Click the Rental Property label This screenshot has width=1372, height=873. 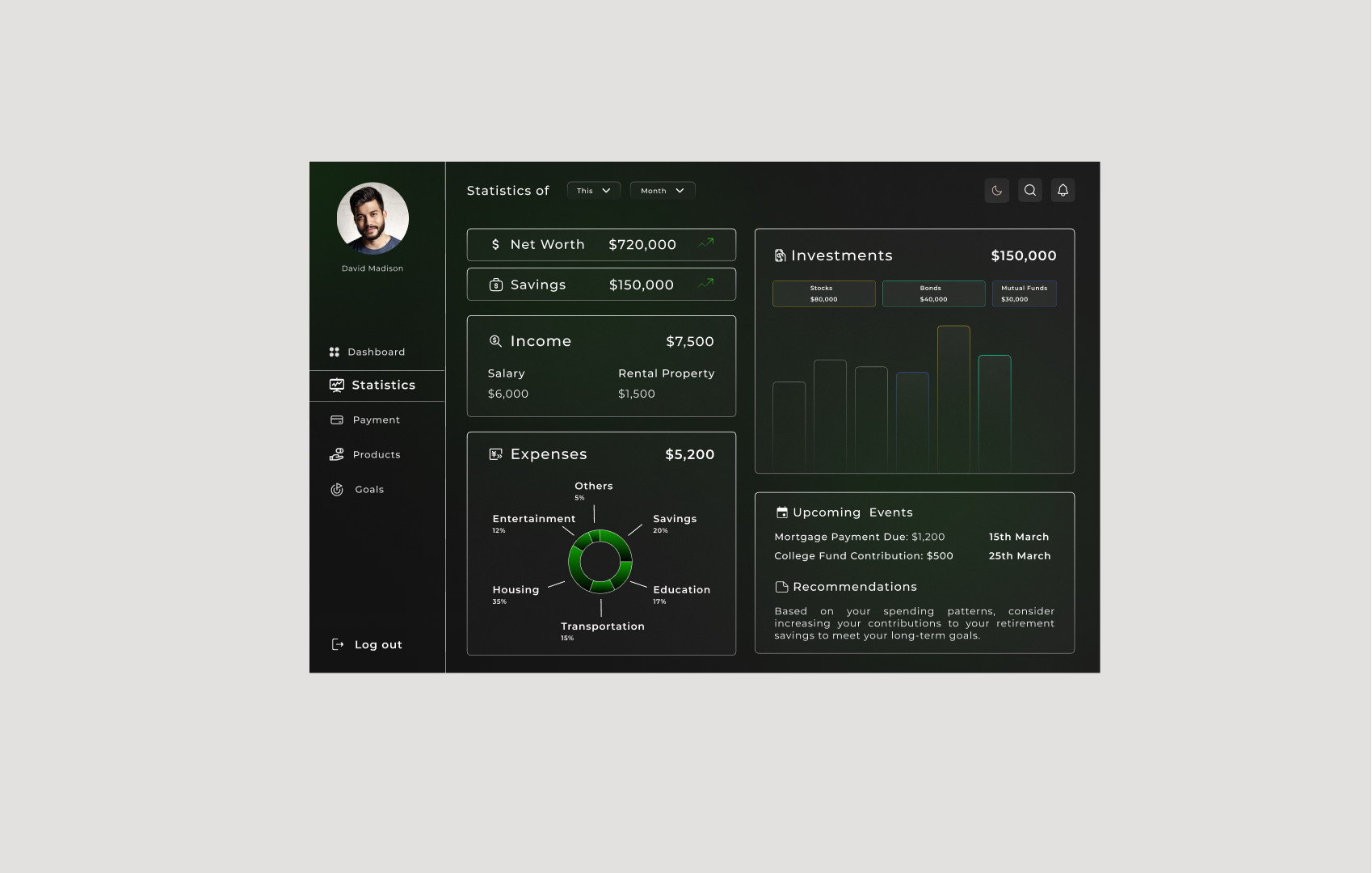(x=667, y=373)
